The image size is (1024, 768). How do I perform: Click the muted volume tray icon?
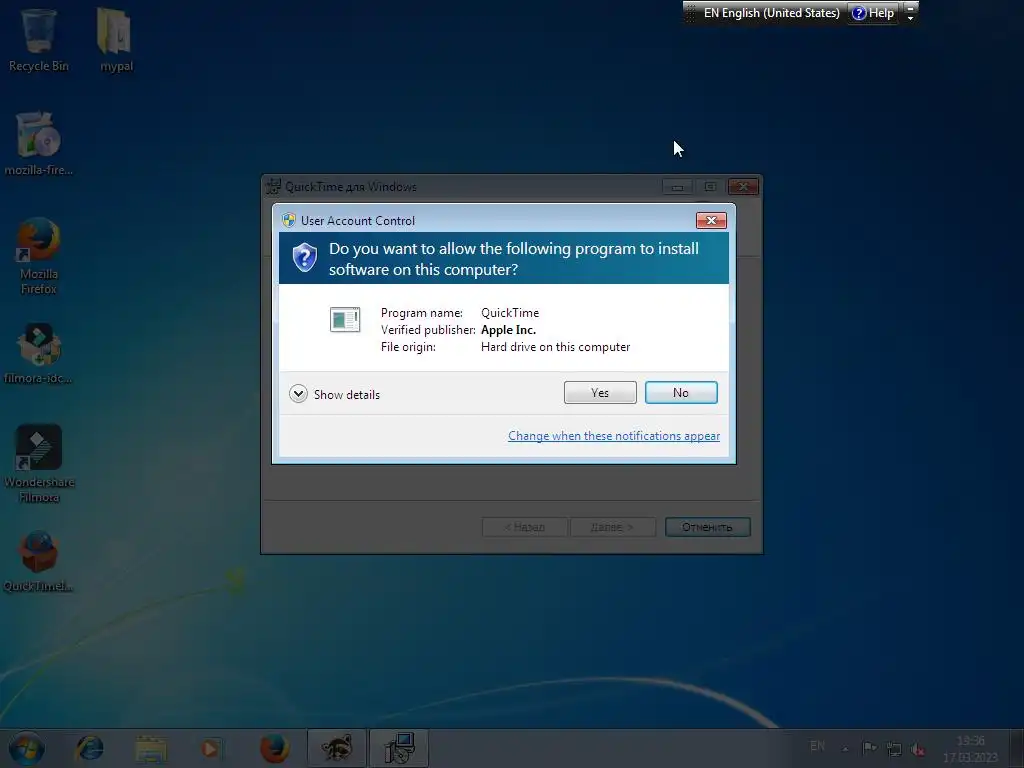tap(918, 749)
